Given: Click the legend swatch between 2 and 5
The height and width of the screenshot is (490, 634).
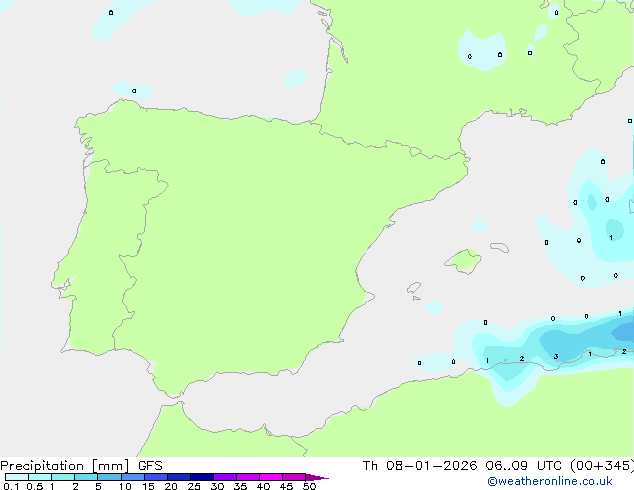Looking at the screenshot, I should coord(86,477).
